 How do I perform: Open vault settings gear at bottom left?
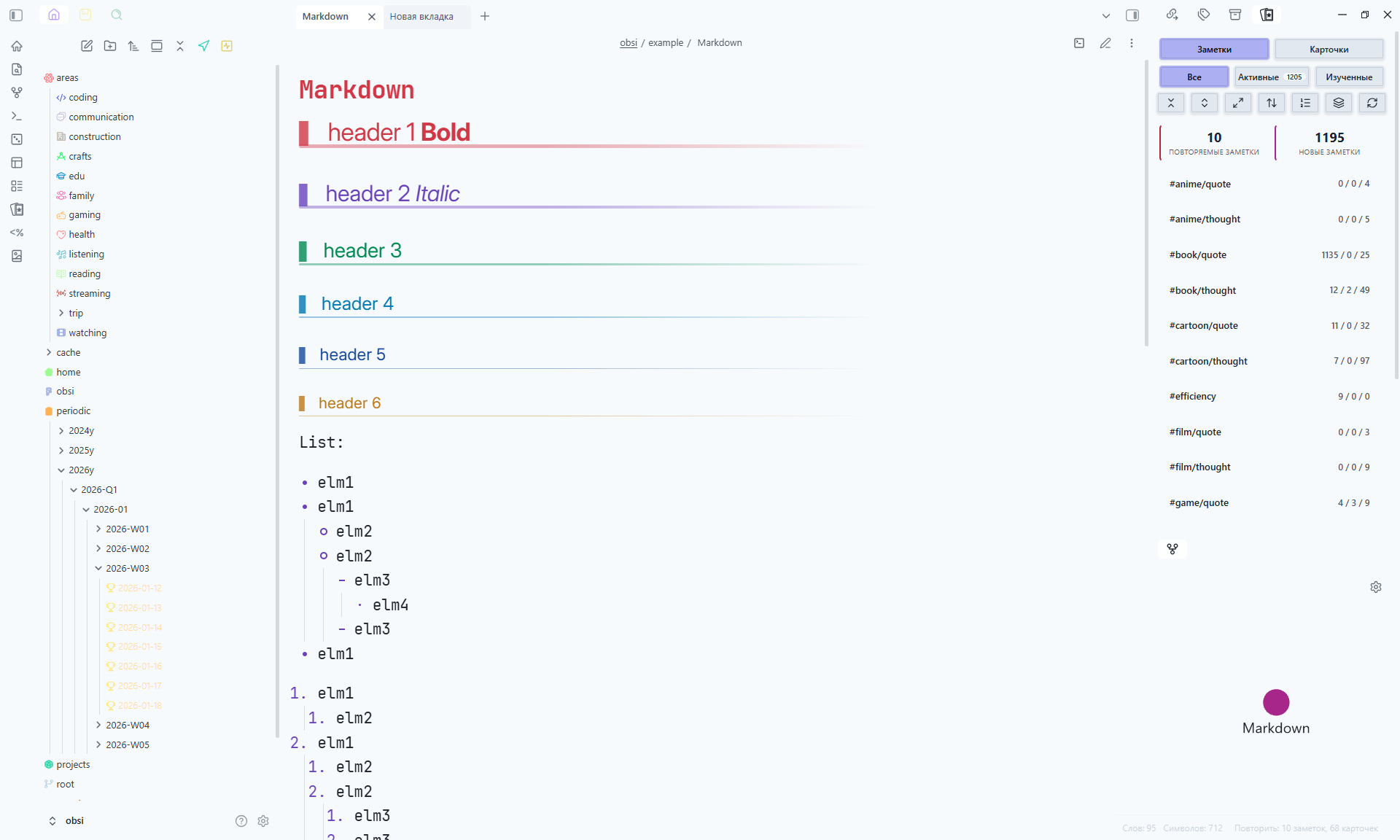(x=263, y=821)
